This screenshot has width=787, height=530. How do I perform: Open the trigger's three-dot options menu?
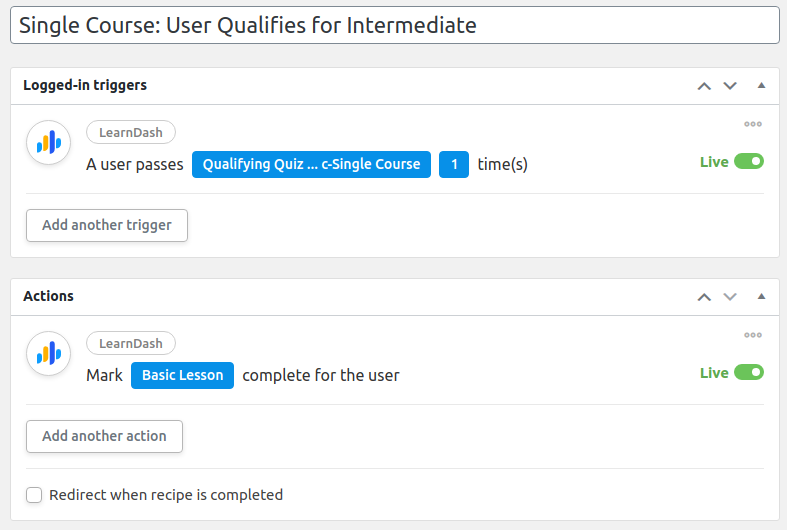click(753, 124)
